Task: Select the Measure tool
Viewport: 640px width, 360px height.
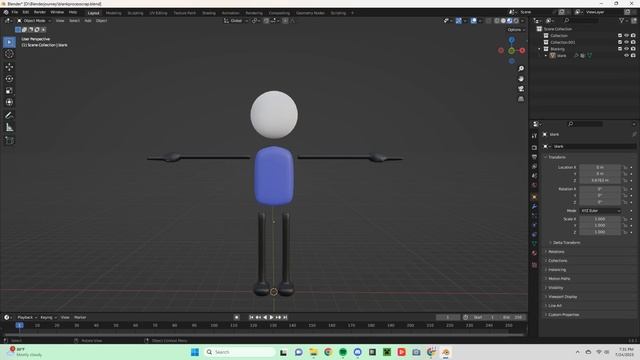Action: pos(9,128)
